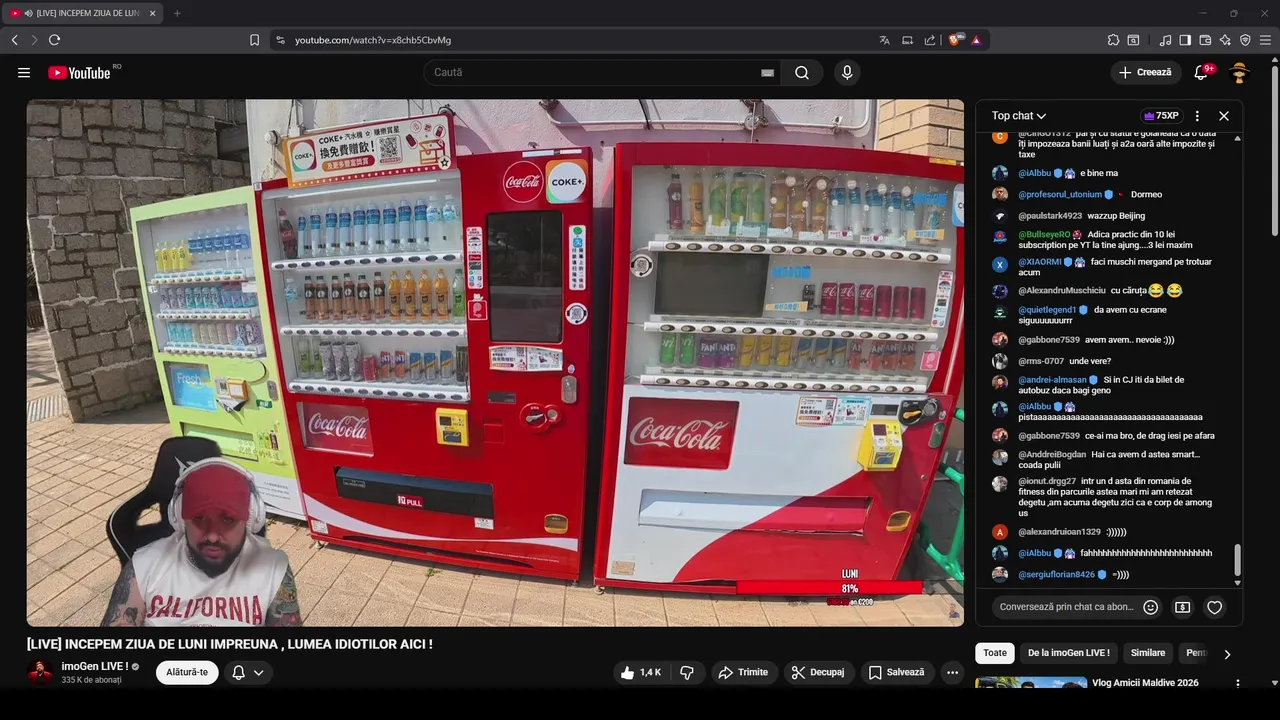Open options for Vlog Amicii Maldive 2026
This screenshot has height=720, width=1280.
click(1237, 684)
